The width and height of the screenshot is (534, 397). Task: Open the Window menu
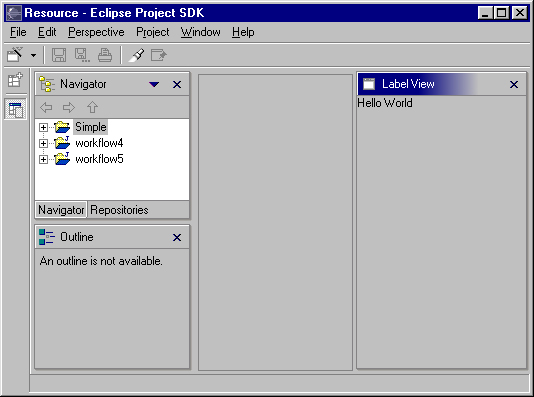[x=201, y=32]
